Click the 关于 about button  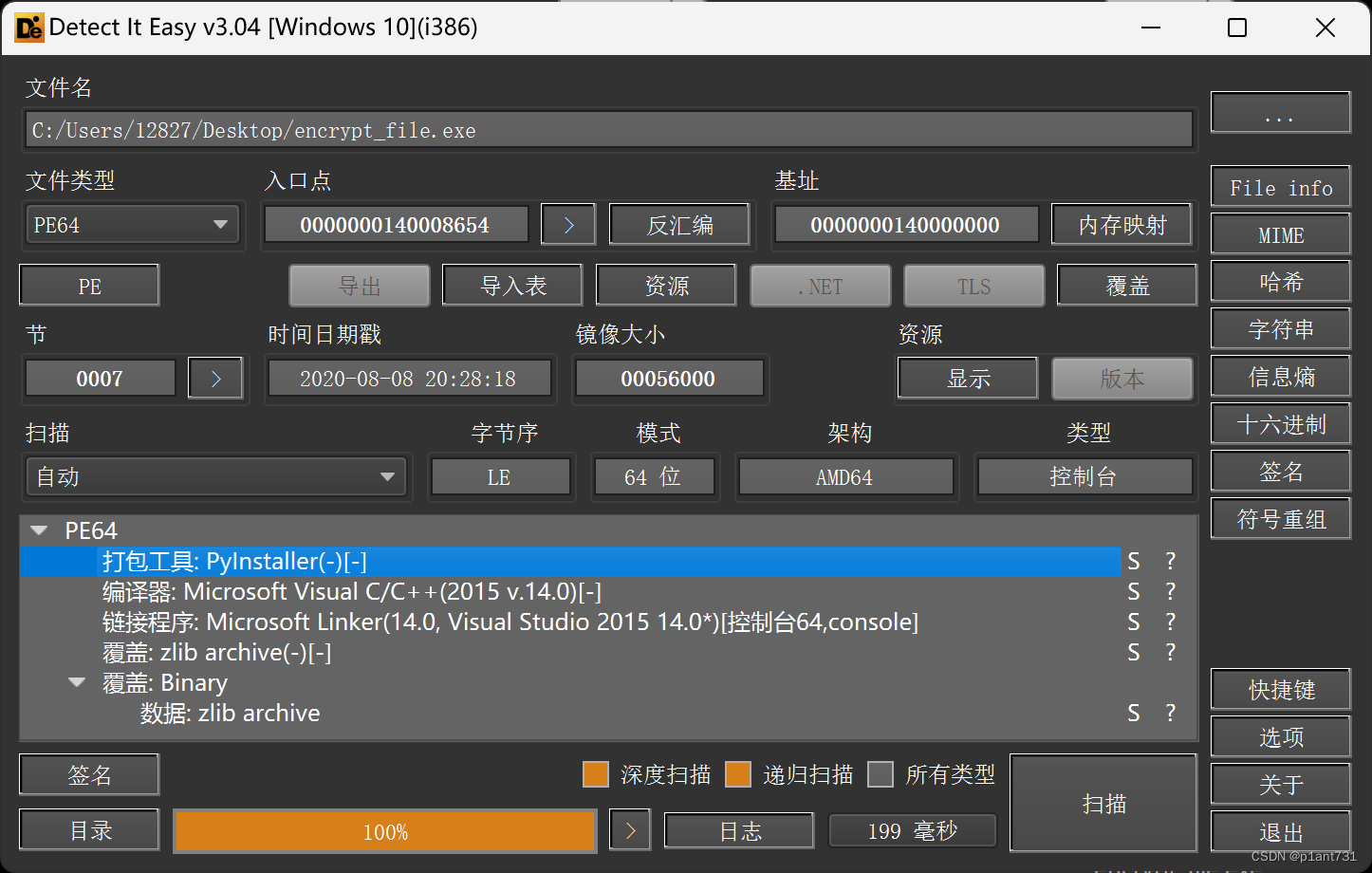click(1281, 785)
